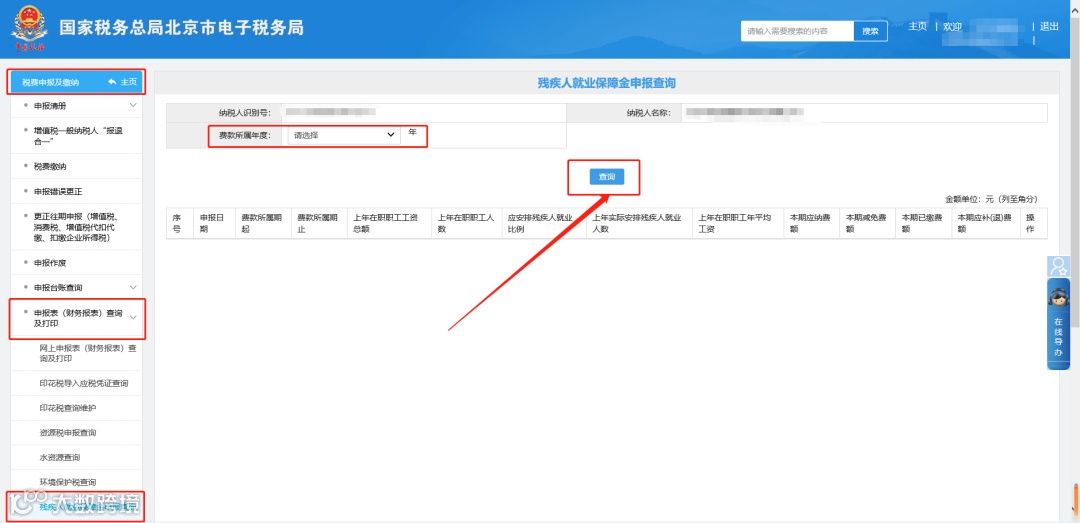Click 本期应纳费额 column header

809,223
